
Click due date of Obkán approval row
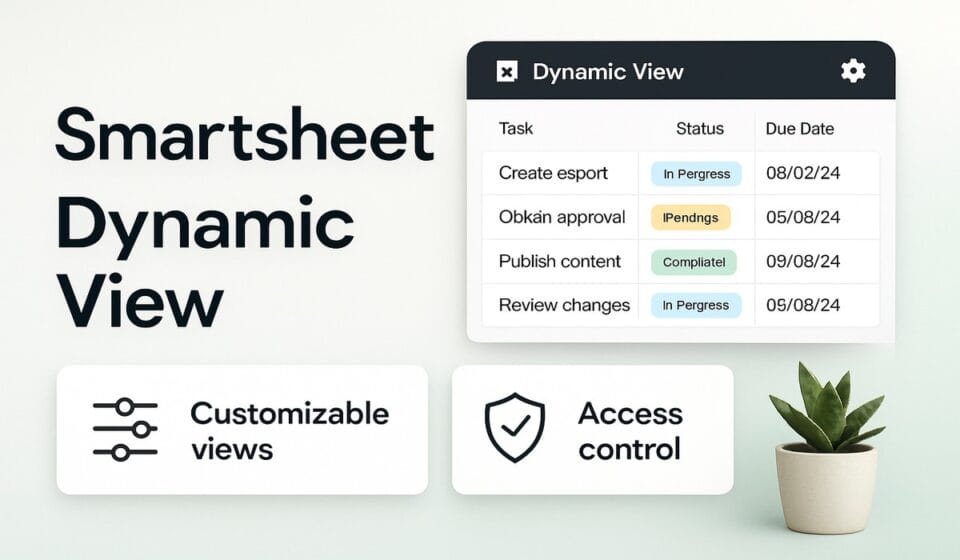803,217
